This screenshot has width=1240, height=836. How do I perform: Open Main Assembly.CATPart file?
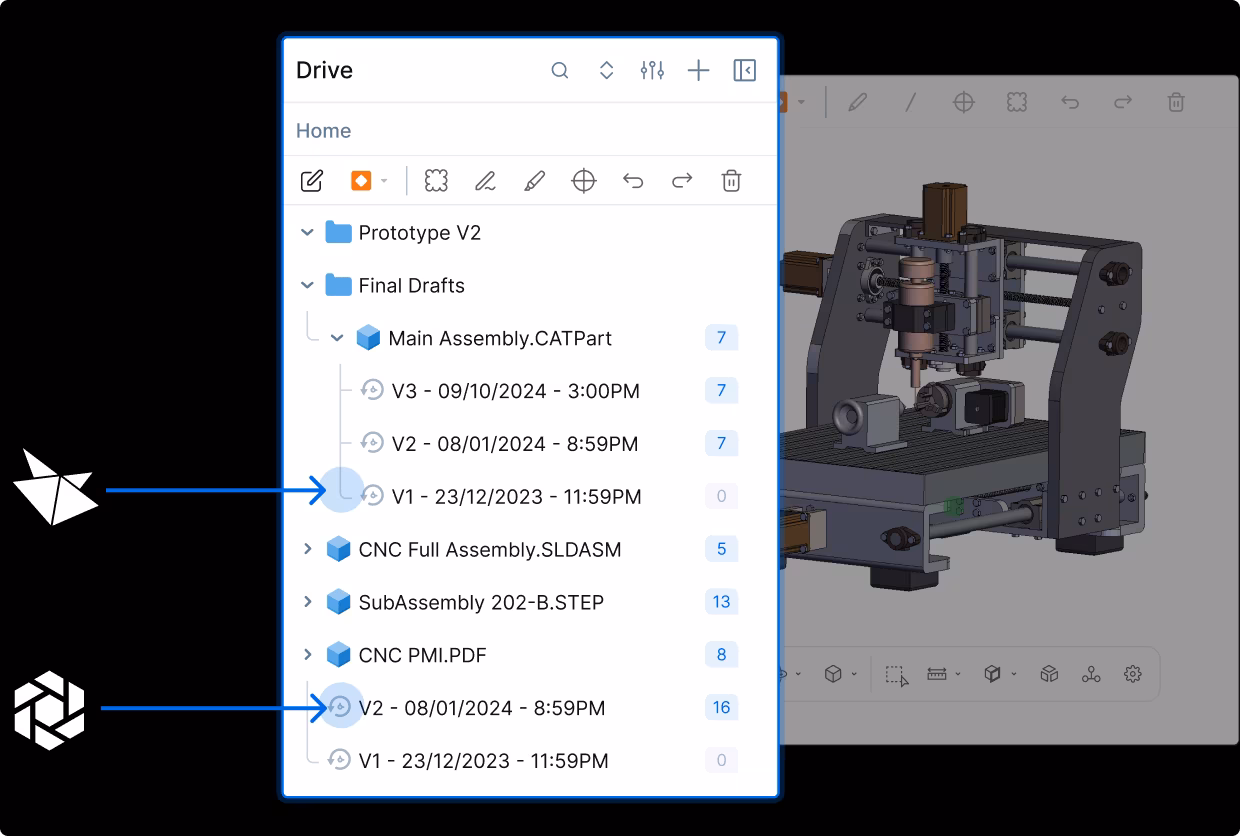pyautogui.click(x=484, y=339)
